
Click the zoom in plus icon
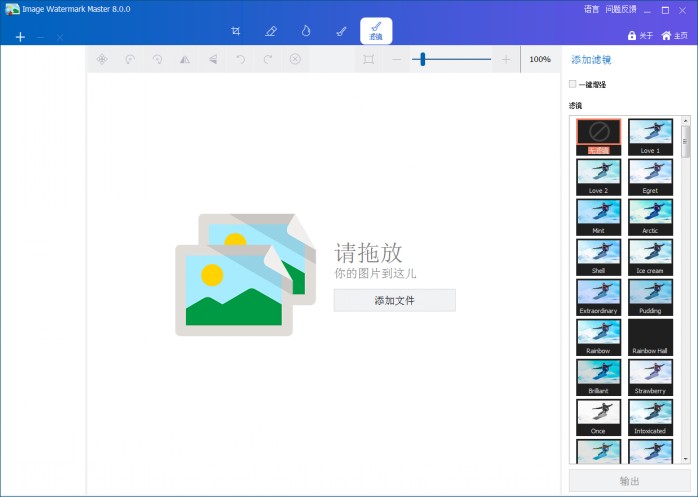(506, 60)
